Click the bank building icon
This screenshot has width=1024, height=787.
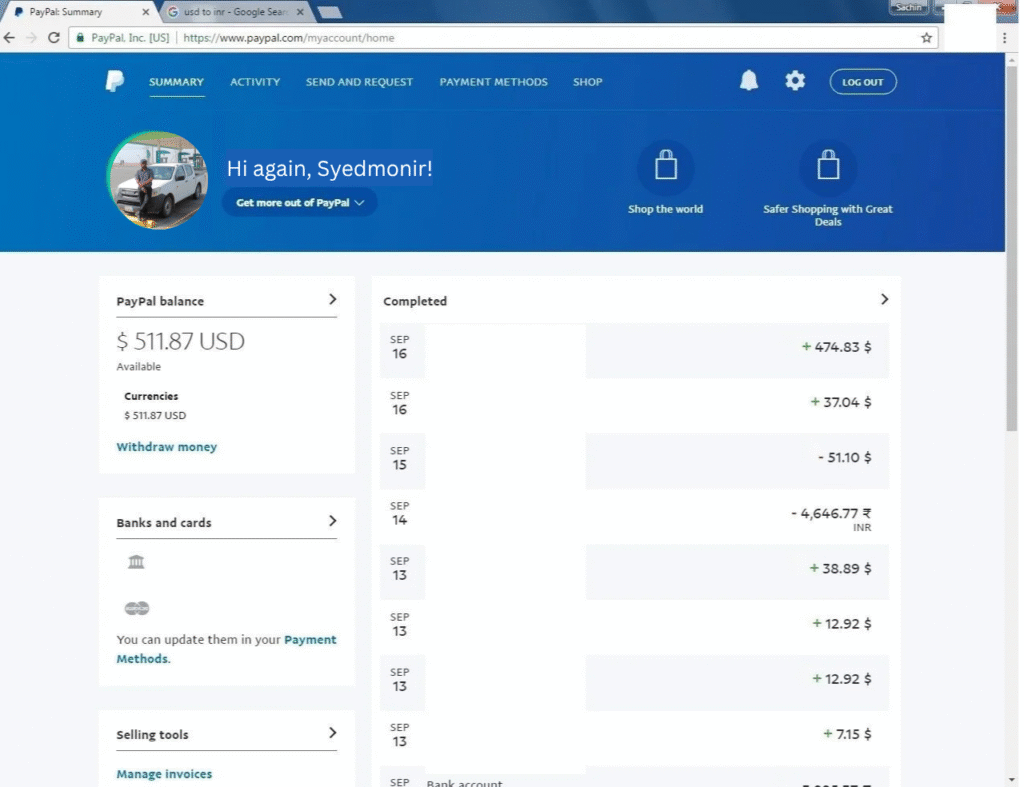(x=136, y=563)
